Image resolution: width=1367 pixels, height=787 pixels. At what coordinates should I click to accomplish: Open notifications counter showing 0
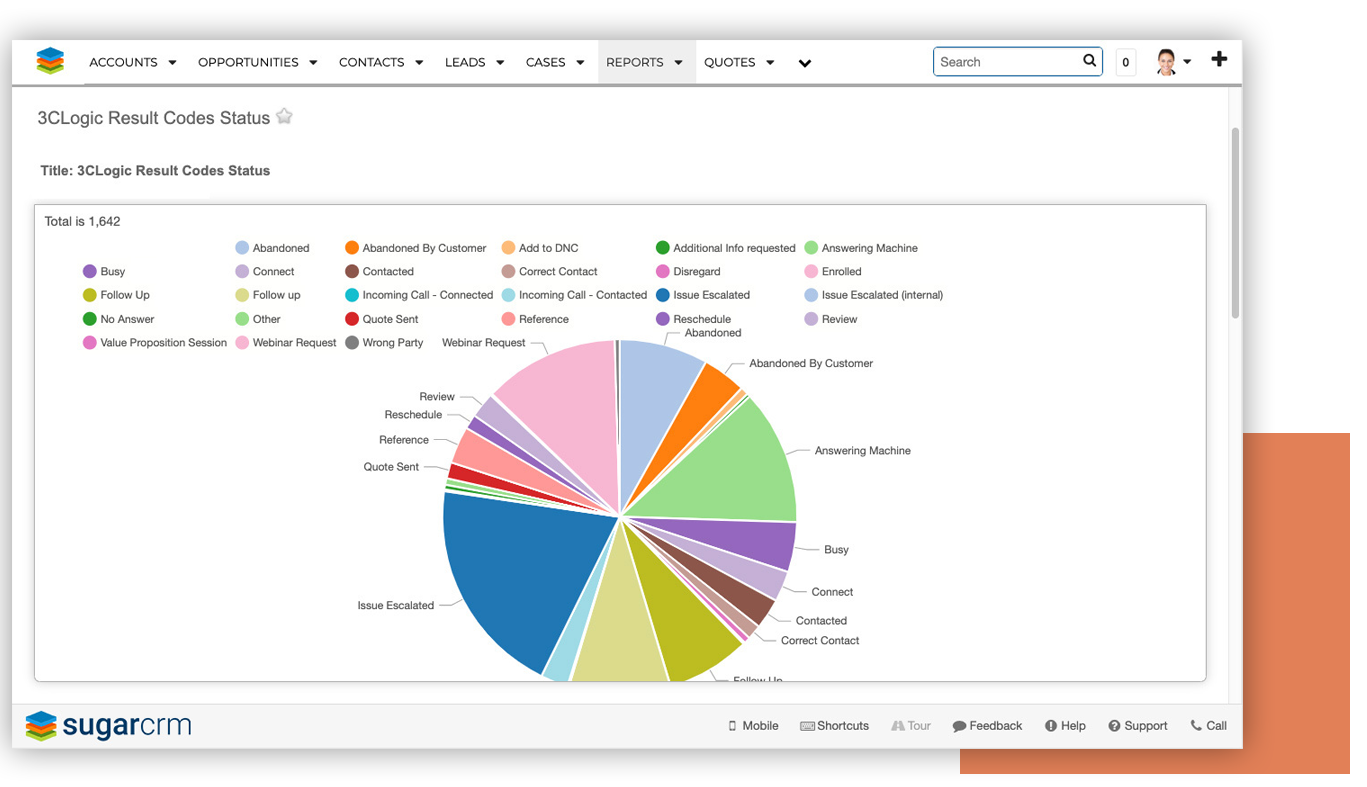[x=1125, y=62]
